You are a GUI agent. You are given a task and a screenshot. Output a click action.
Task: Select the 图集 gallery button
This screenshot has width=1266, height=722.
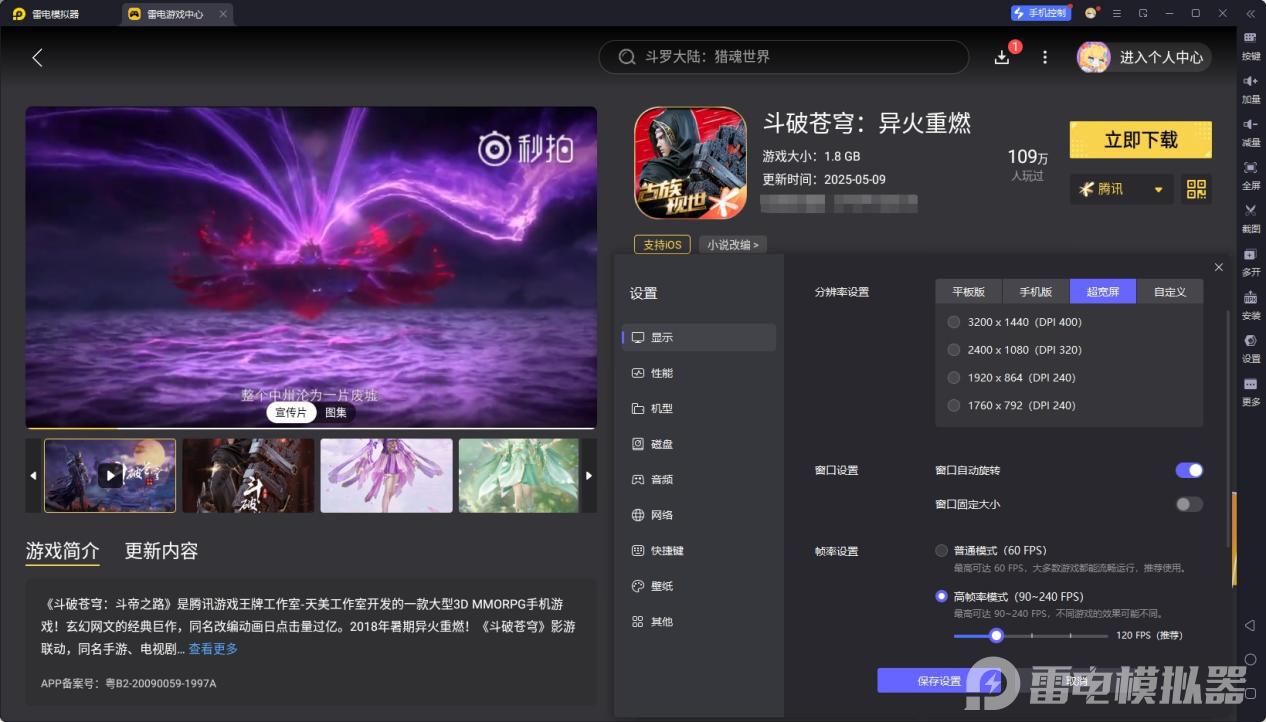[336, 412]
